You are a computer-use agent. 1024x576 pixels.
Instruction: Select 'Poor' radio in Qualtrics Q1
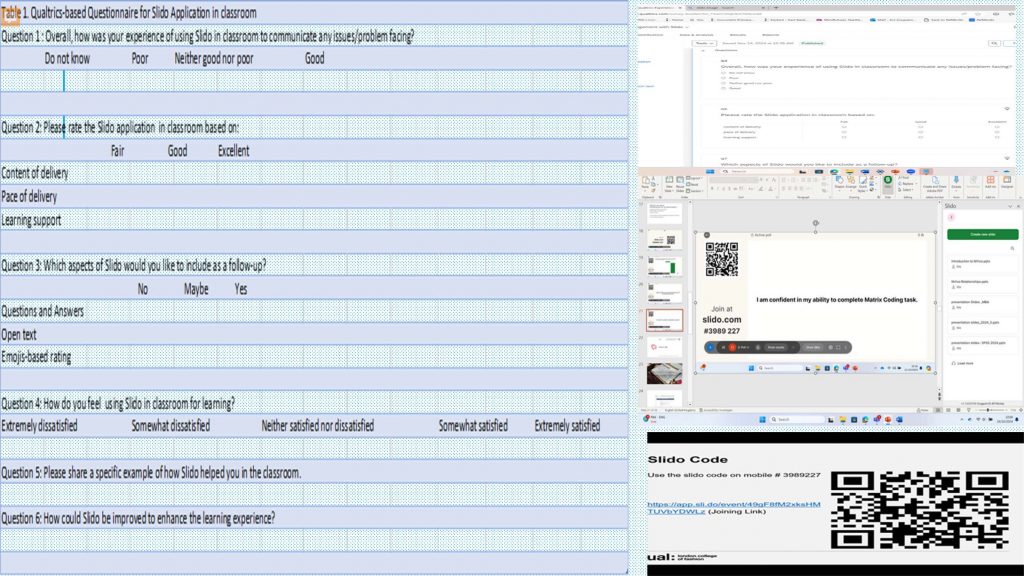724,78
